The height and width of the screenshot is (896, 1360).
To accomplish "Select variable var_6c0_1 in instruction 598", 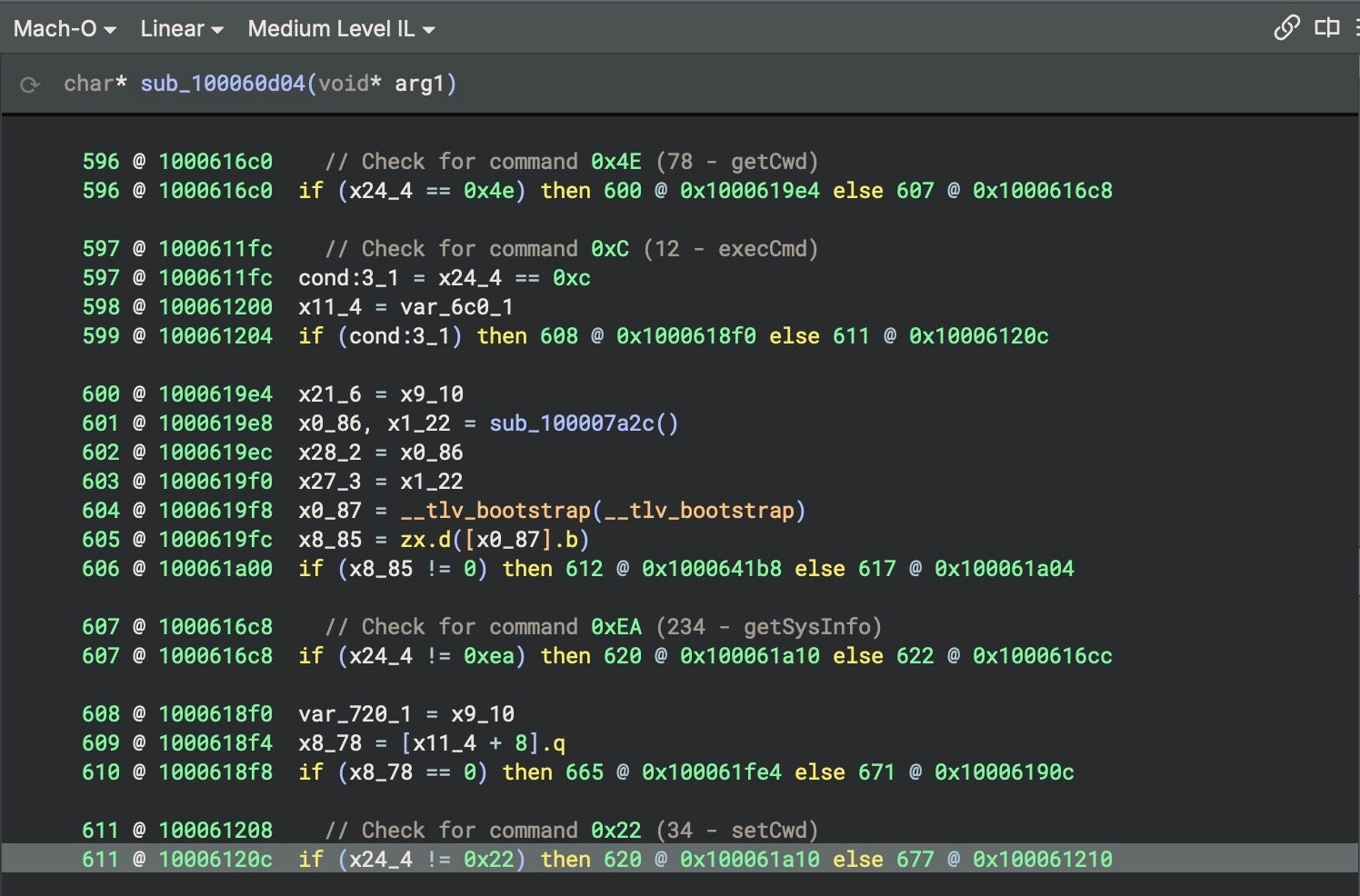I will tap(456, 307).
